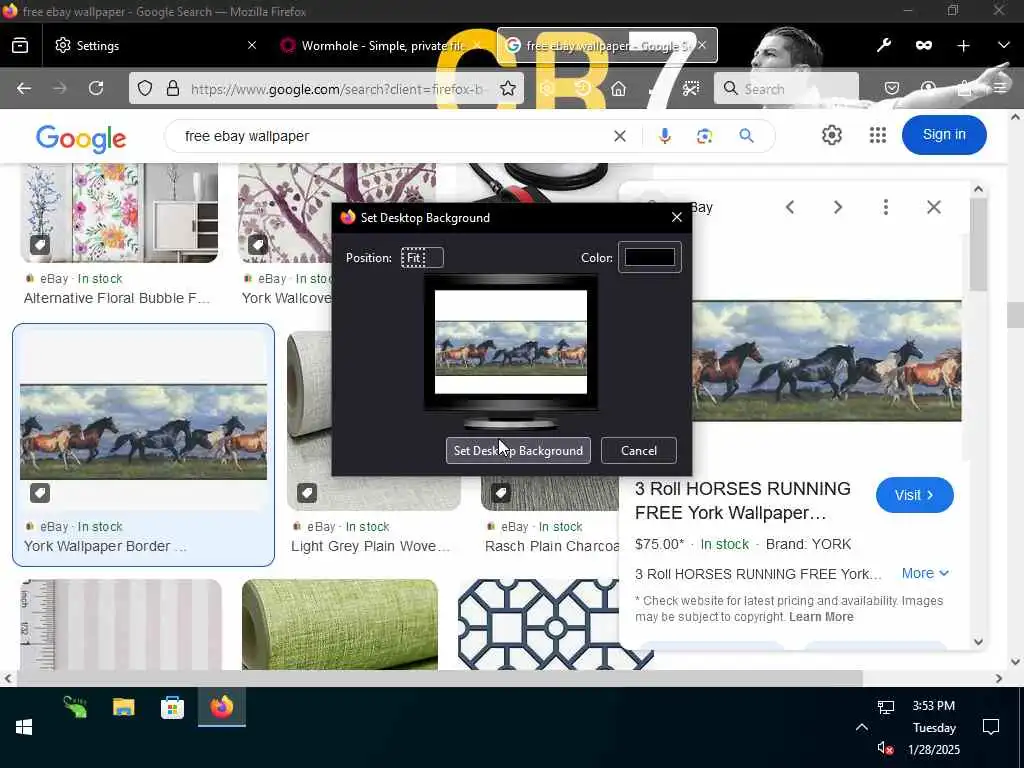
Task: Show previous image in preview panel
Action: [x=790, y=208]
